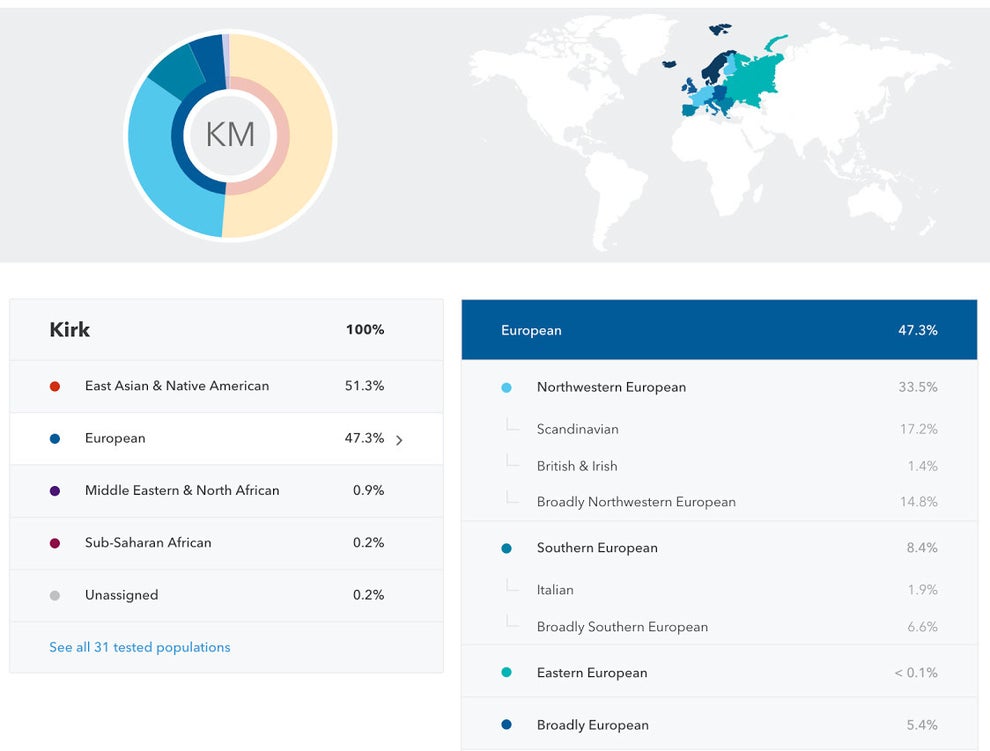990x751 pixels.
Task: Click the red East Asian & Native American dot
Action: 55,386
